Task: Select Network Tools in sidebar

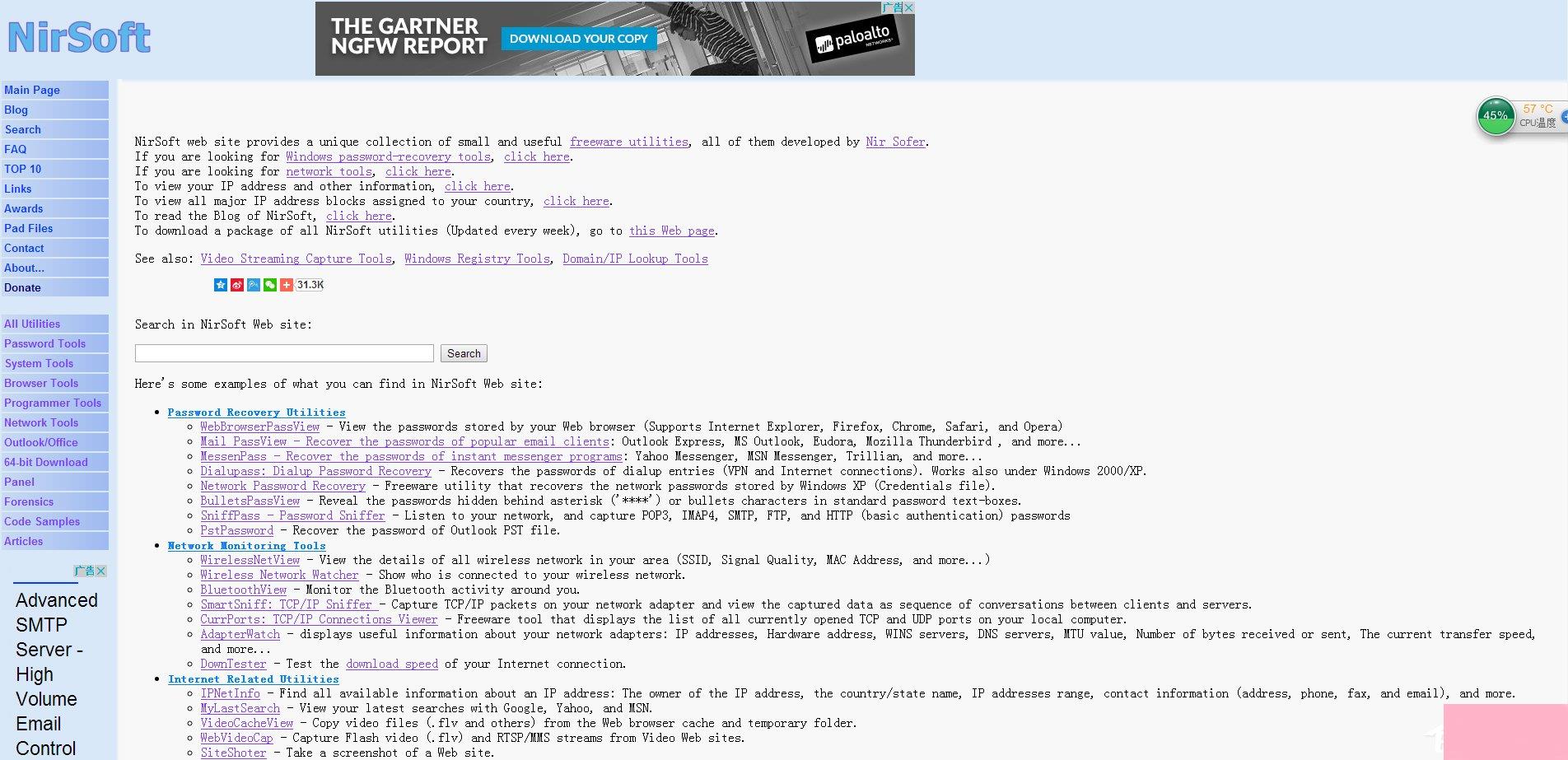Action: pyautogui.click(x=55, y=422)
